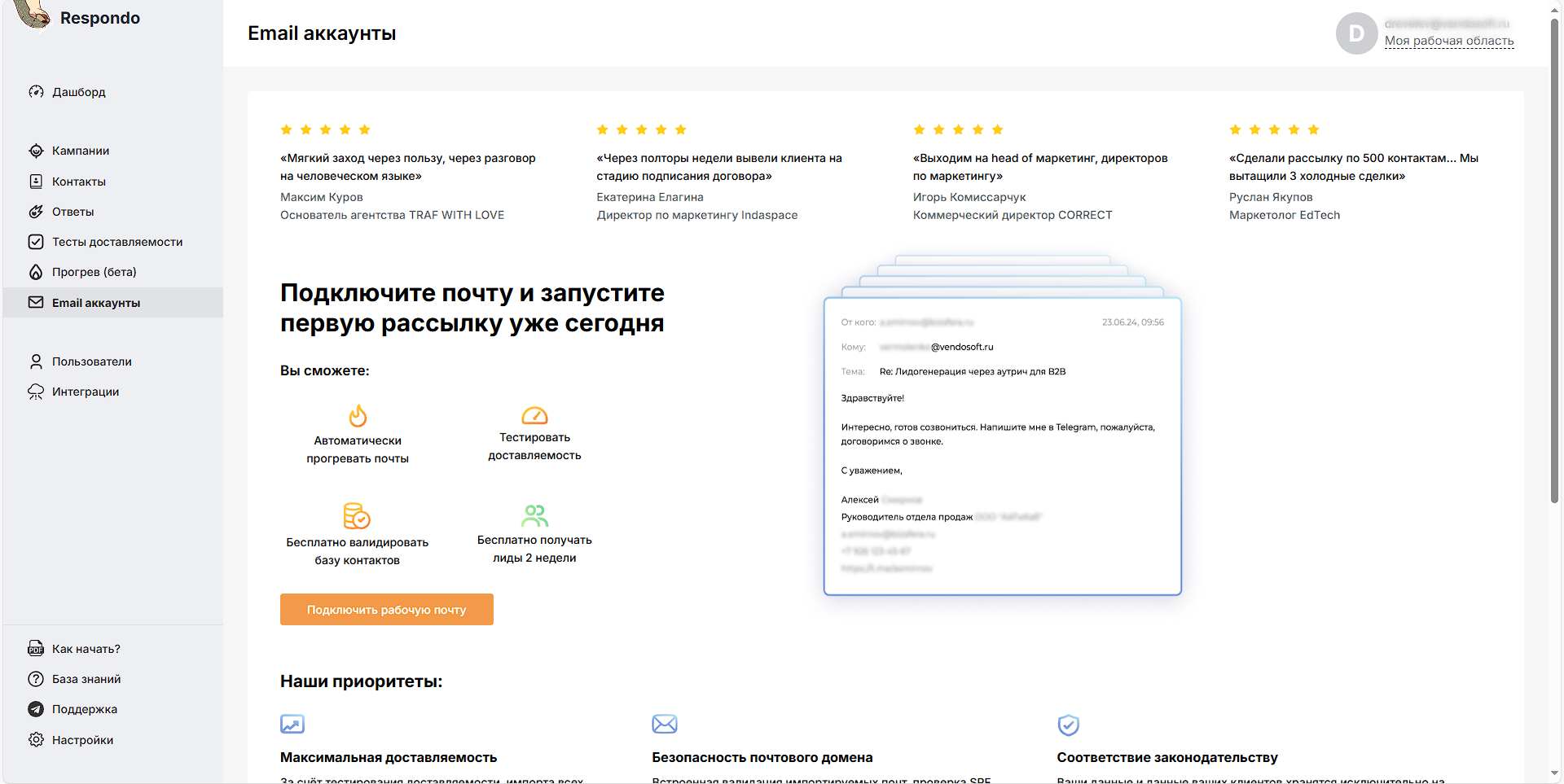The height and width of the screenshot is (784, 1564).
Task: Select Как начать? in the sidebar
Action: [x=86, y=648]
